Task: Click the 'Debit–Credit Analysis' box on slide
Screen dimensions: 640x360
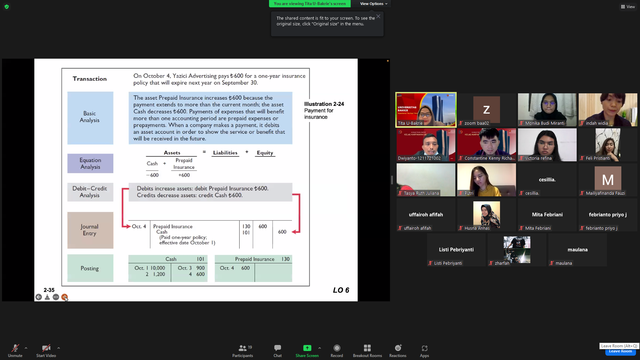Action: coord(90,192)
